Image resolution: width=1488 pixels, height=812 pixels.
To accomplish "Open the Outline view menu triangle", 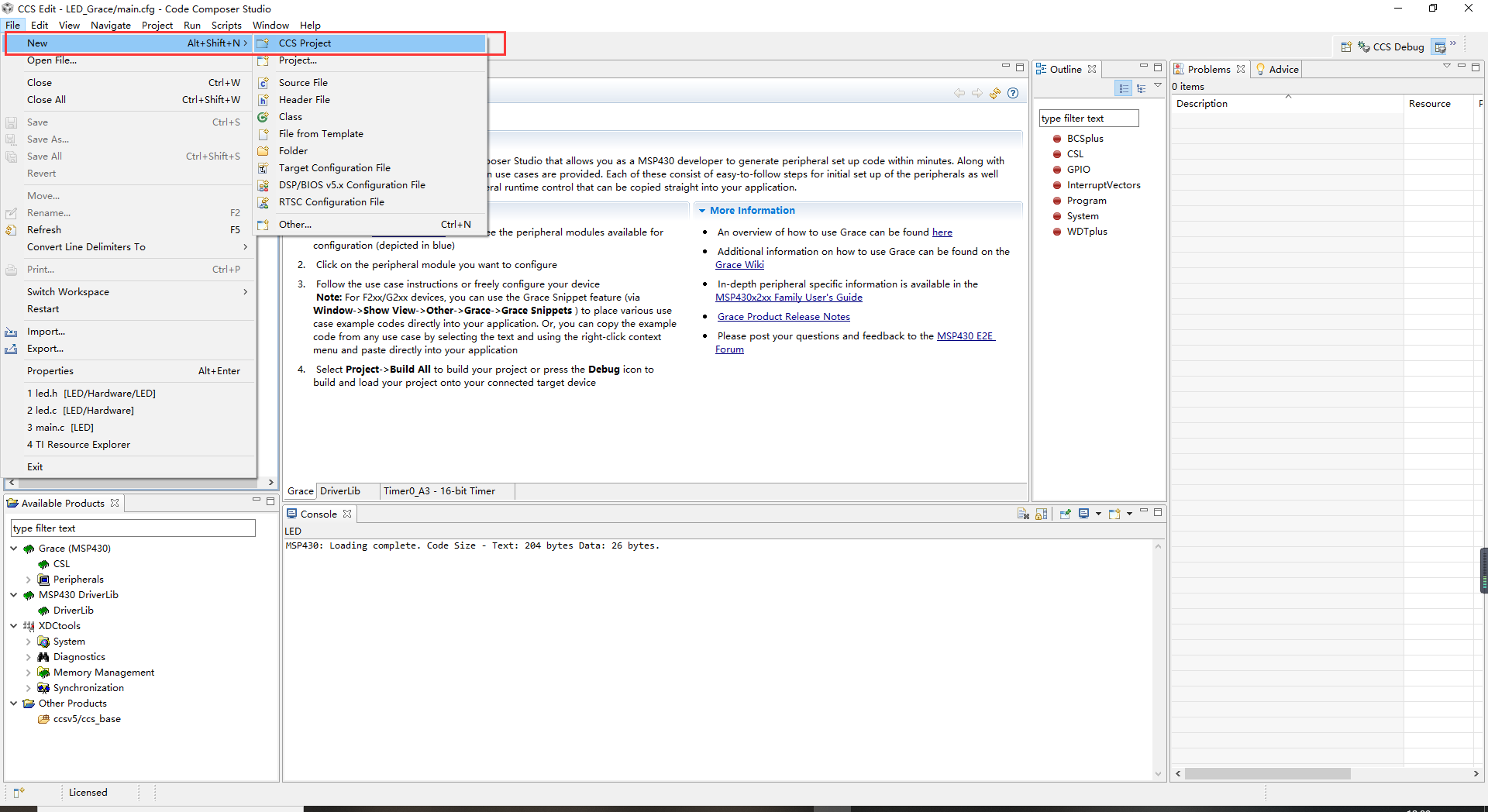I will pos(1158,85).
